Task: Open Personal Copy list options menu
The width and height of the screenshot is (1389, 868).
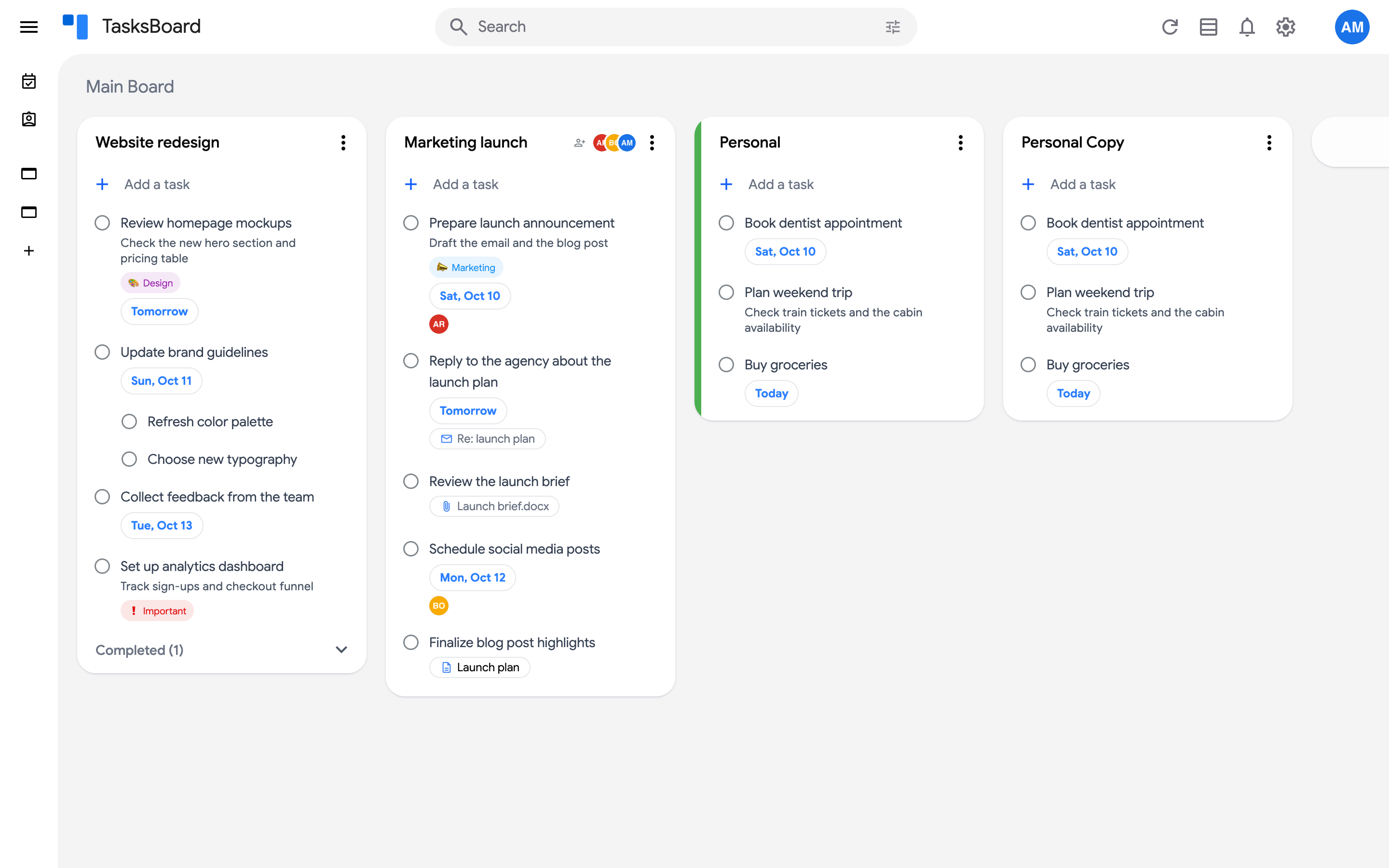Action: 1269,142
